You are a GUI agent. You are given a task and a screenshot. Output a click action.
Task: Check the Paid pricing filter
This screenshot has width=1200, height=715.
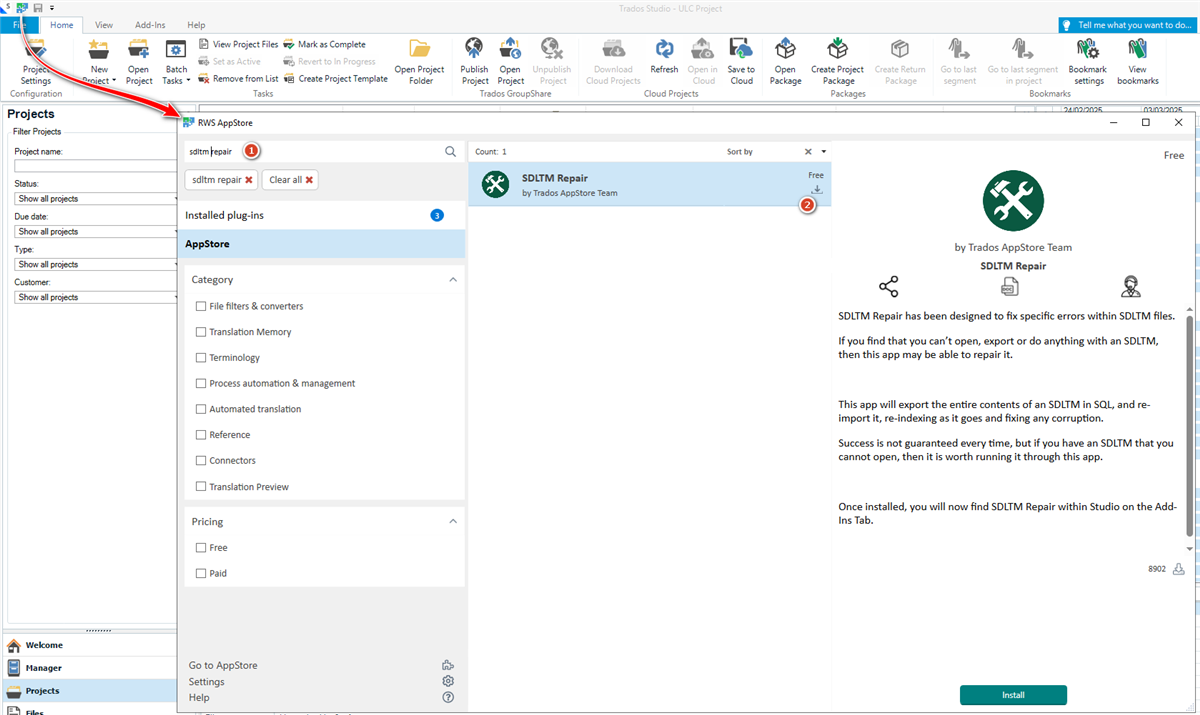pyautogui.click(x=201, y=574)
